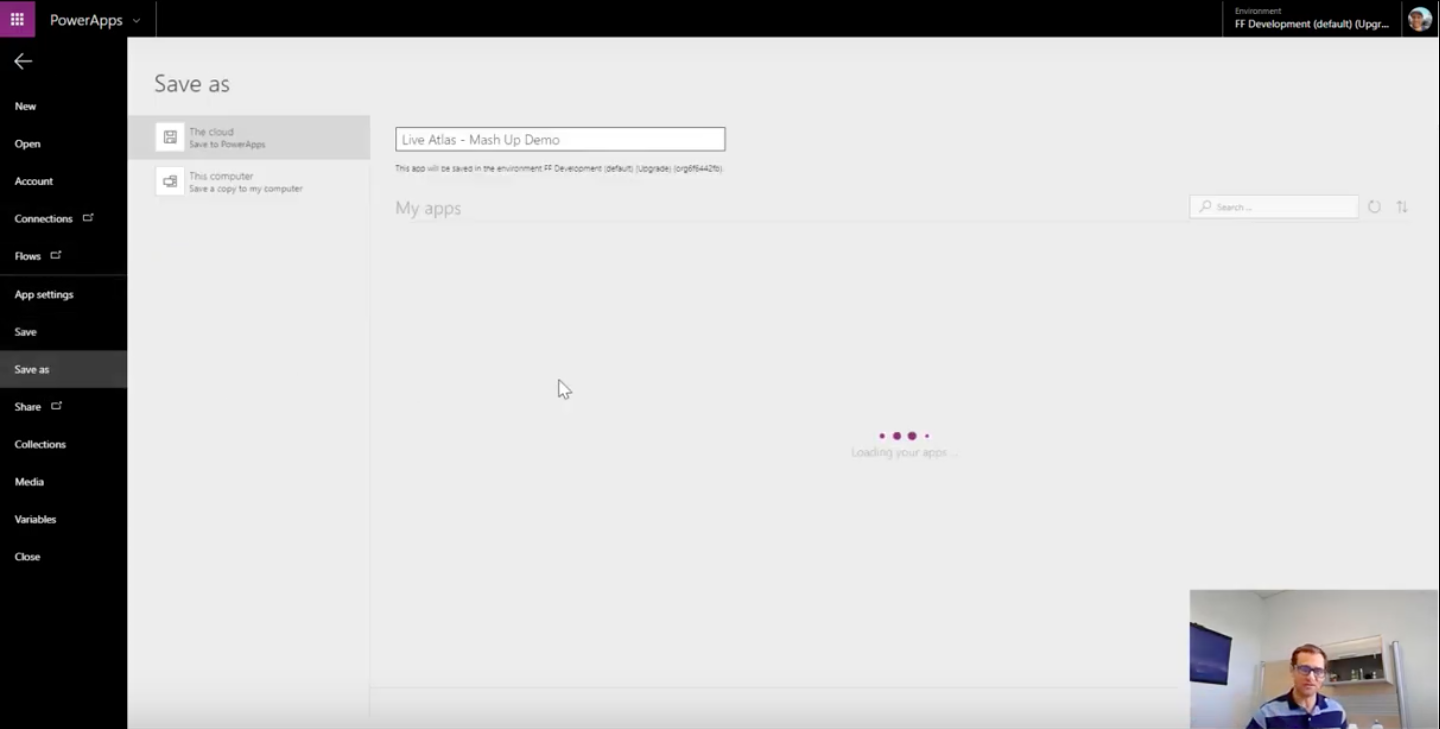Choose The cloud save location
This screenshot has height=729, width=1440.
click(248, 137)
